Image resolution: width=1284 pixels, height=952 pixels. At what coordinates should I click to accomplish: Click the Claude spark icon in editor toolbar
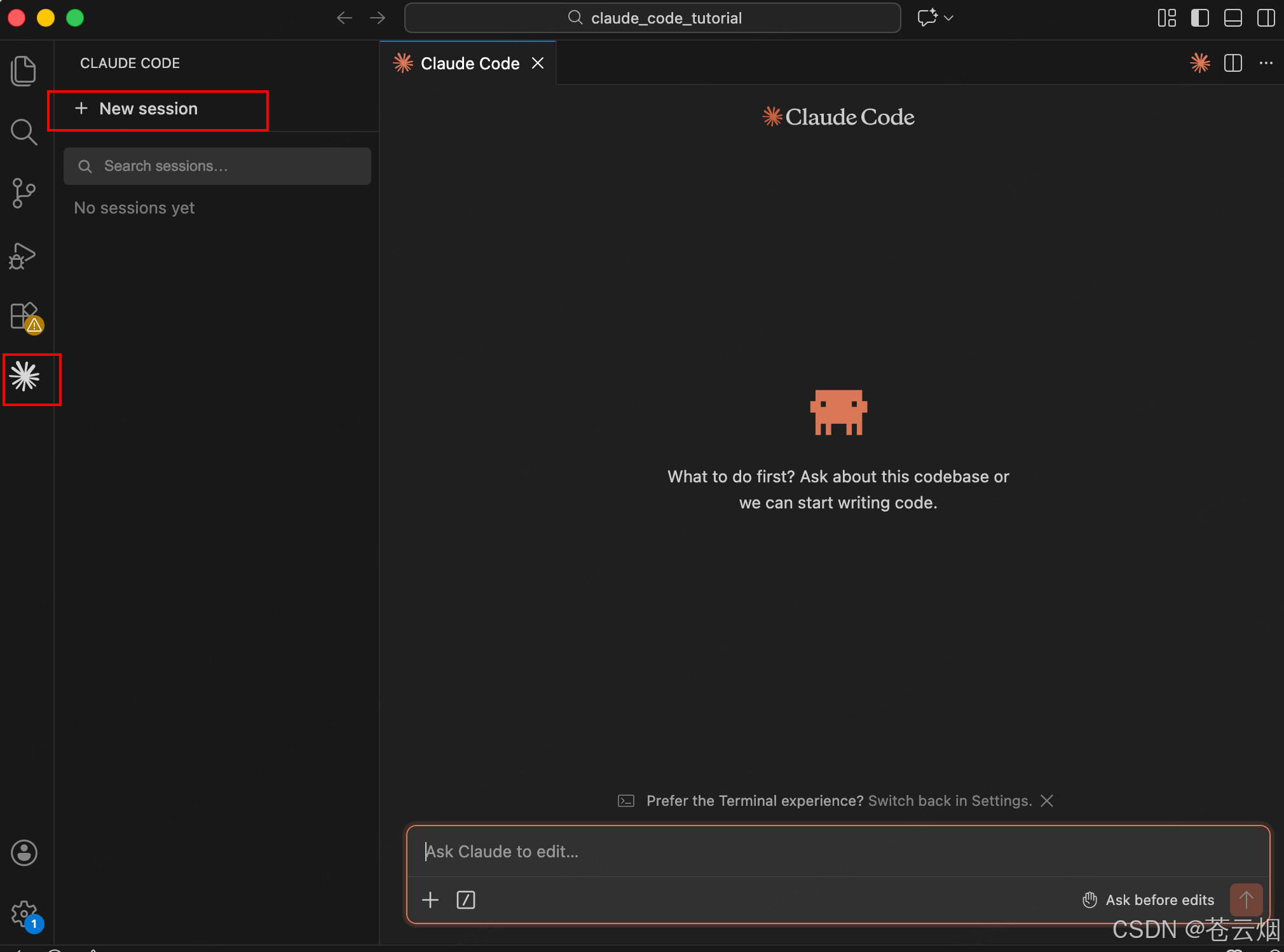coord(1200,63)
